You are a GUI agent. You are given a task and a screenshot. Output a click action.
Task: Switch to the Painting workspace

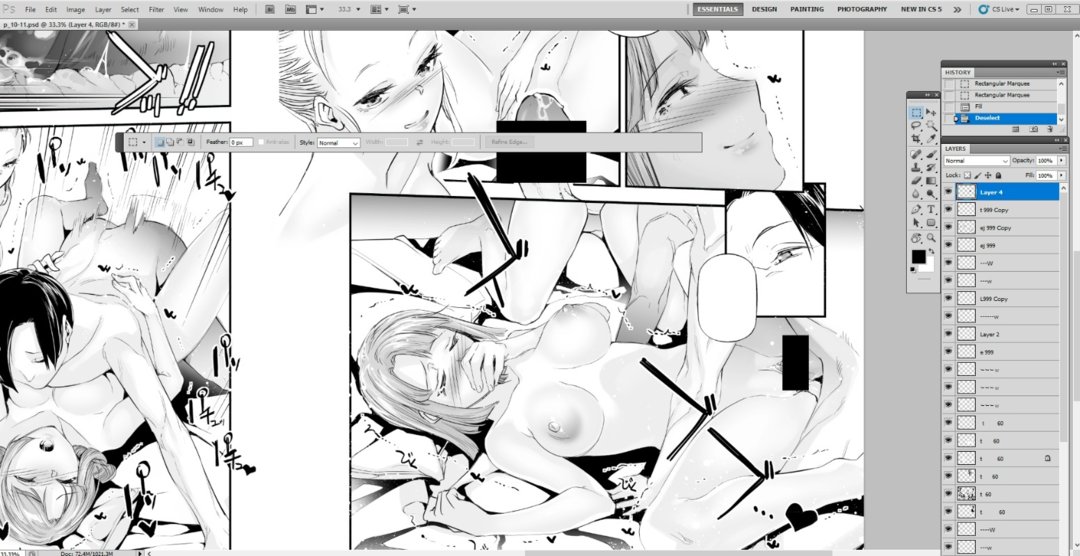pos(807,10)
